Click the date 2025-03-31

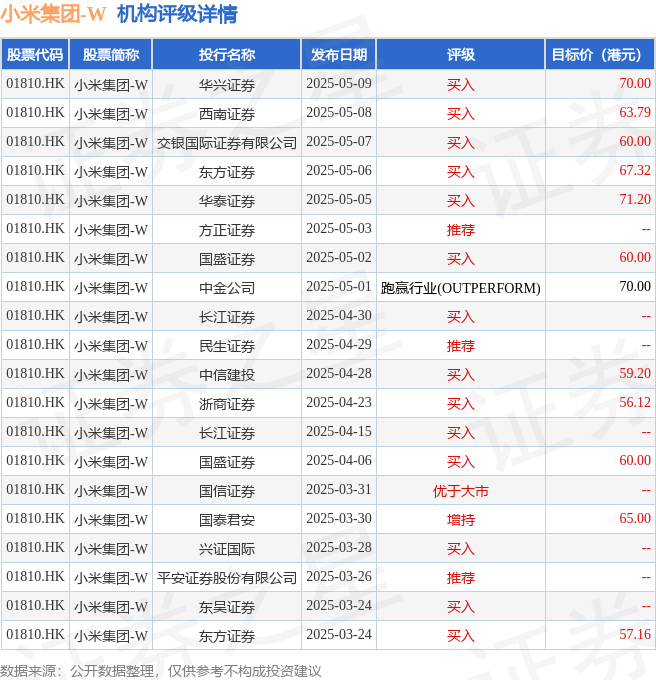339,490
